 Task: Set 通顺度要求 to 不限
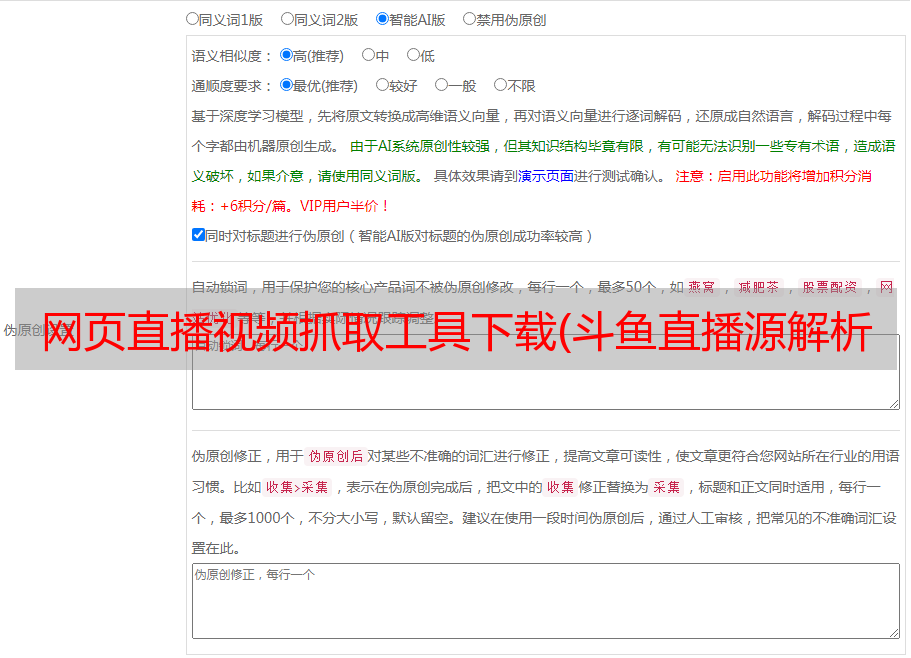(500, 85)
